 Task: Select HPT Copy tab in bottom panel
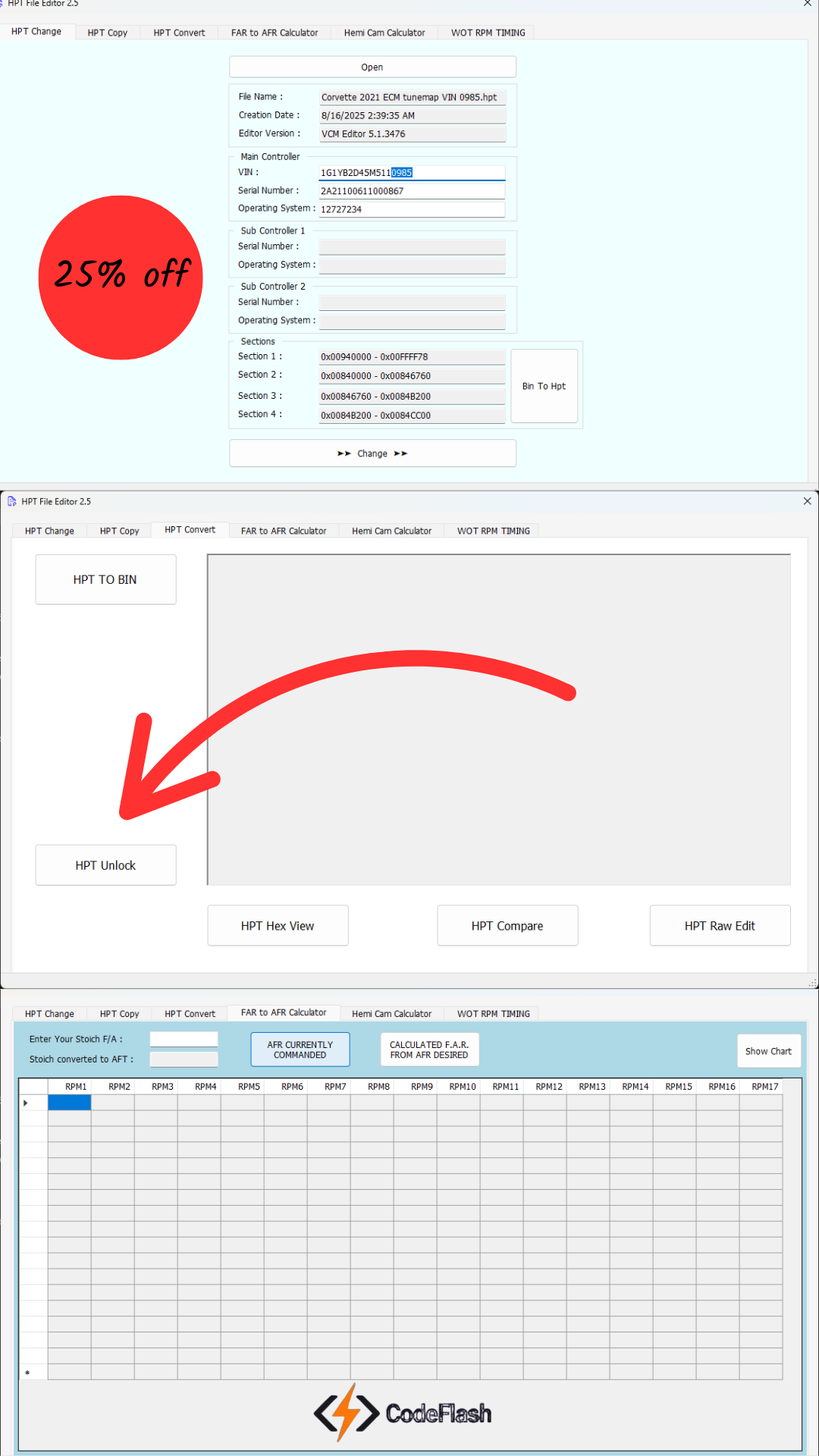119,1014
